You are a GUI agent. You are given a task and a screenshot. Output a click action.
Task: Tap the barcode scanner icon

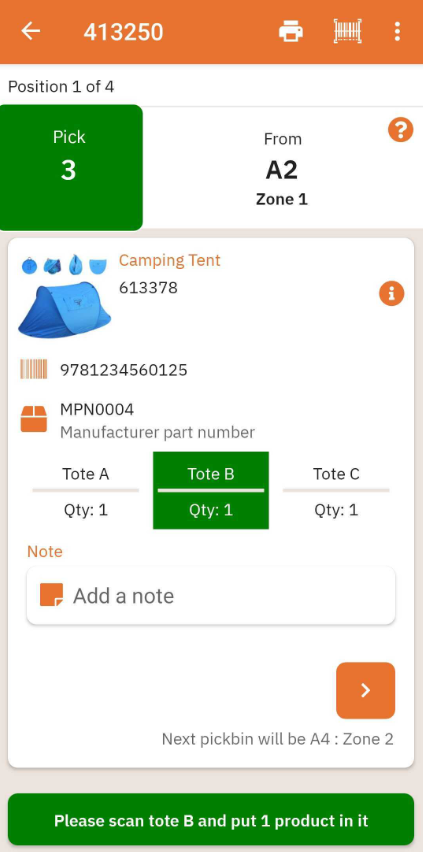[347, 32]
